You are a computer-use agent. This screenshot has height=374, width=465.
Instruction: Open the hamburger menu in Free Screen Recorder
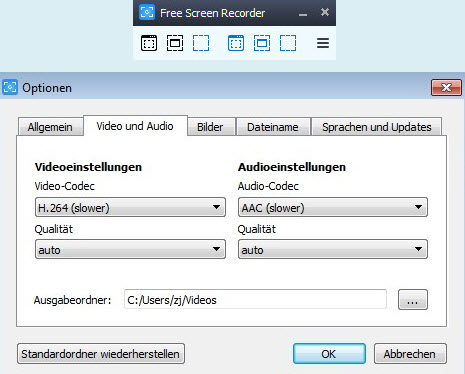tap(323, 43)
